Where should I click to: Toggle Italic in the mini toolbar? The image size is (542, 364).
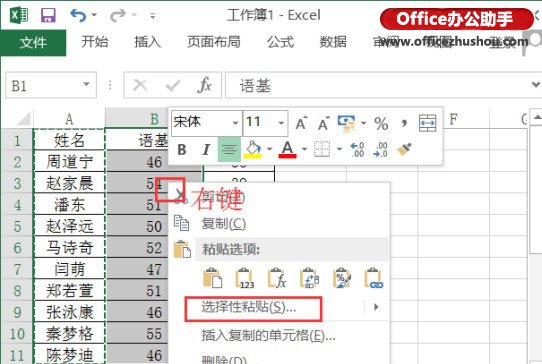point(206,150)
